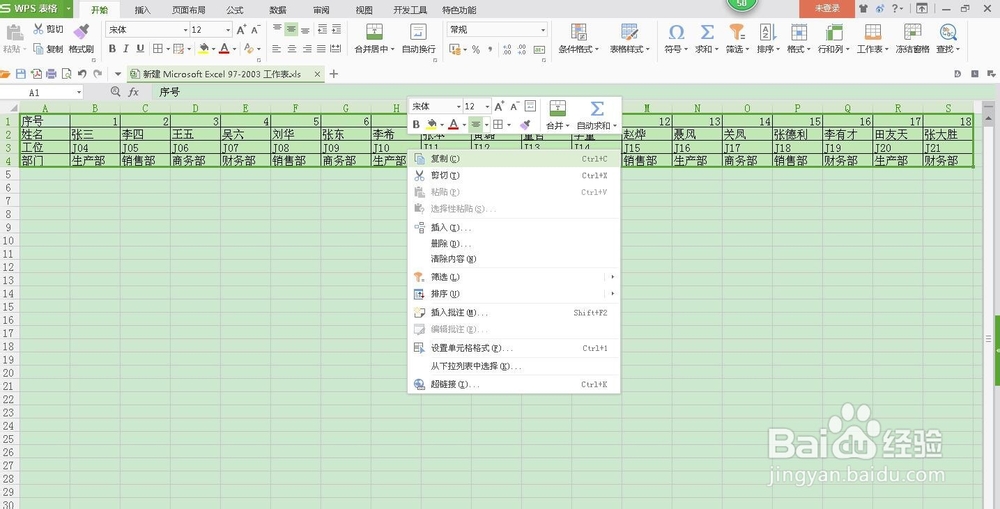Click the 复制 copy button in ribbon
The height and width of the screenshot is (509, 1000).
pyautogui.click(x=48, y=48)
